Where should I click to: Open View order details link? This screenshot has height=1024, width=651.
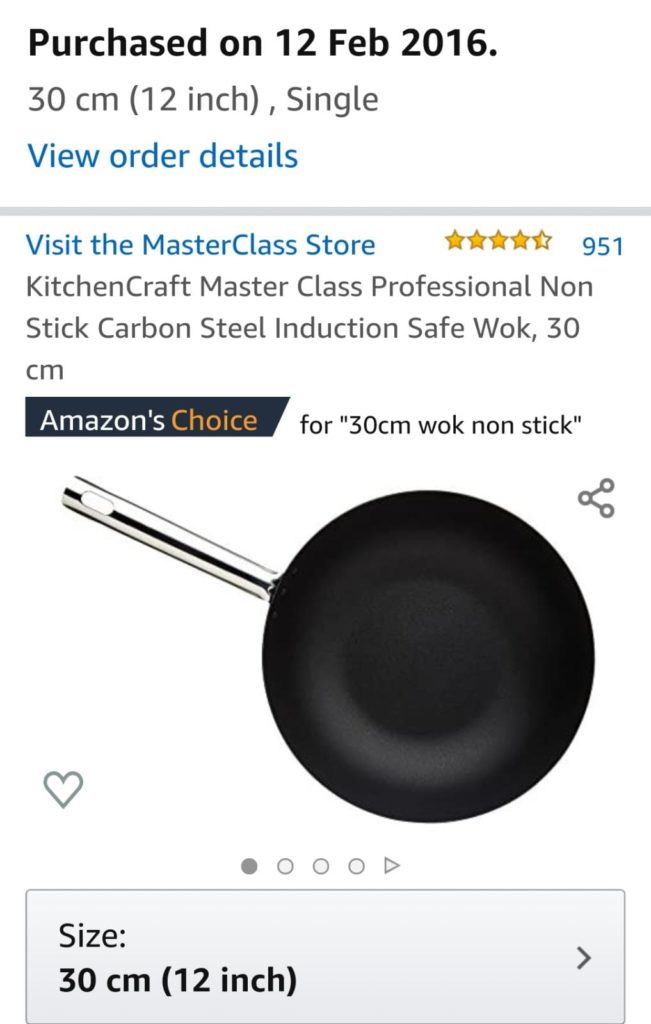click(163, 156)
